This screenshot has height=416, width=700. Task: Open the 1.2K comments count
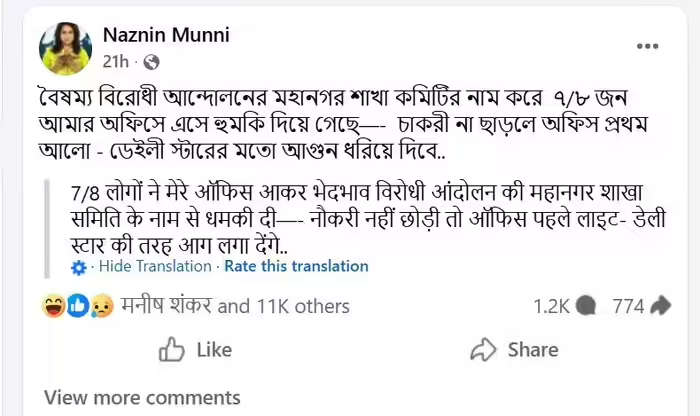[x=551, y=306]
